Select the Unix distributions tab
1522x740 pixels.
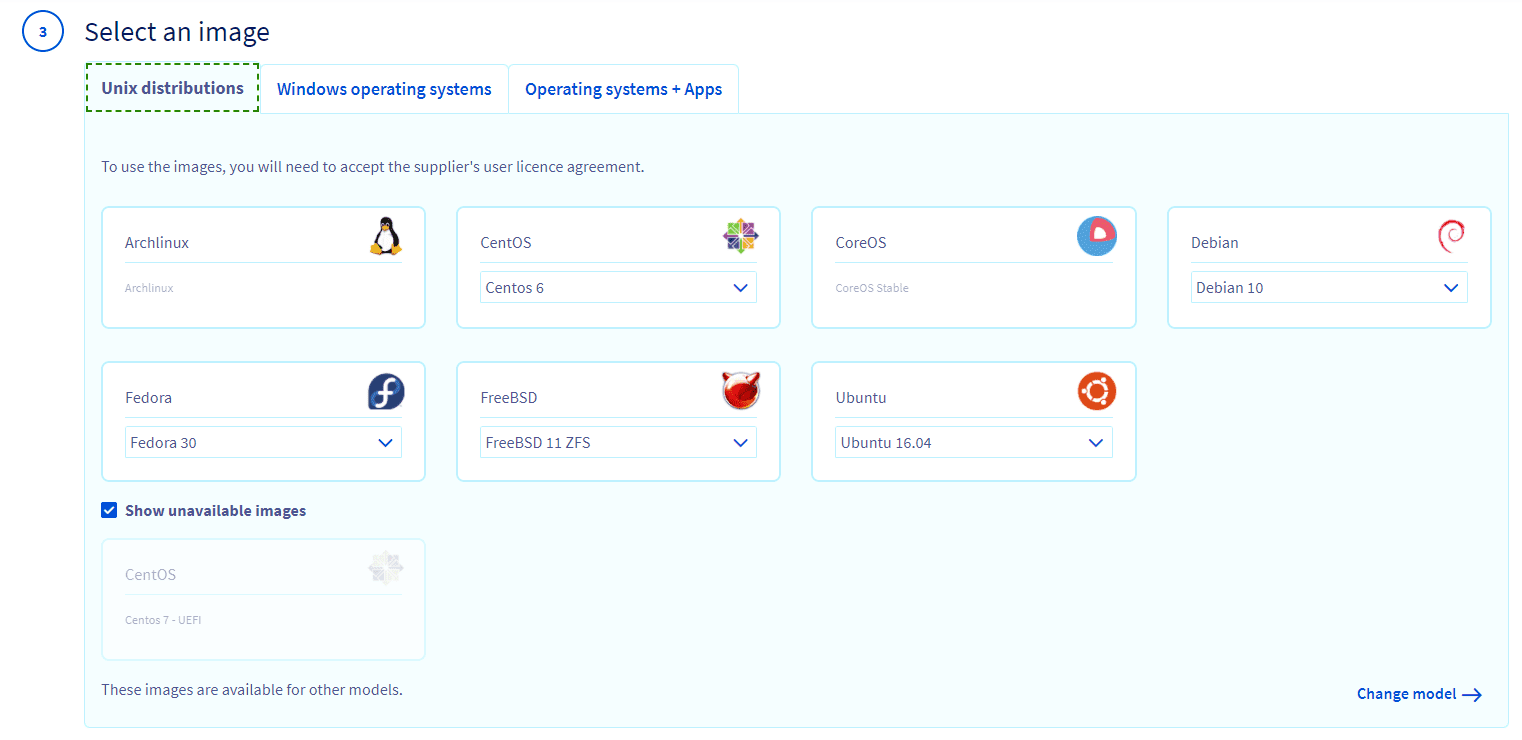172,88
